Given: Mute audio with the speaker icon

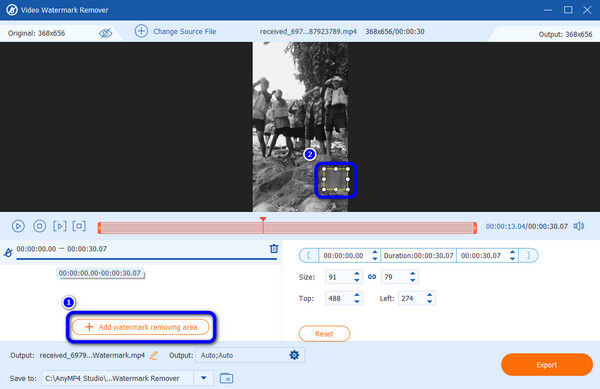Looking at the screenshot, I should click(579, 226).
